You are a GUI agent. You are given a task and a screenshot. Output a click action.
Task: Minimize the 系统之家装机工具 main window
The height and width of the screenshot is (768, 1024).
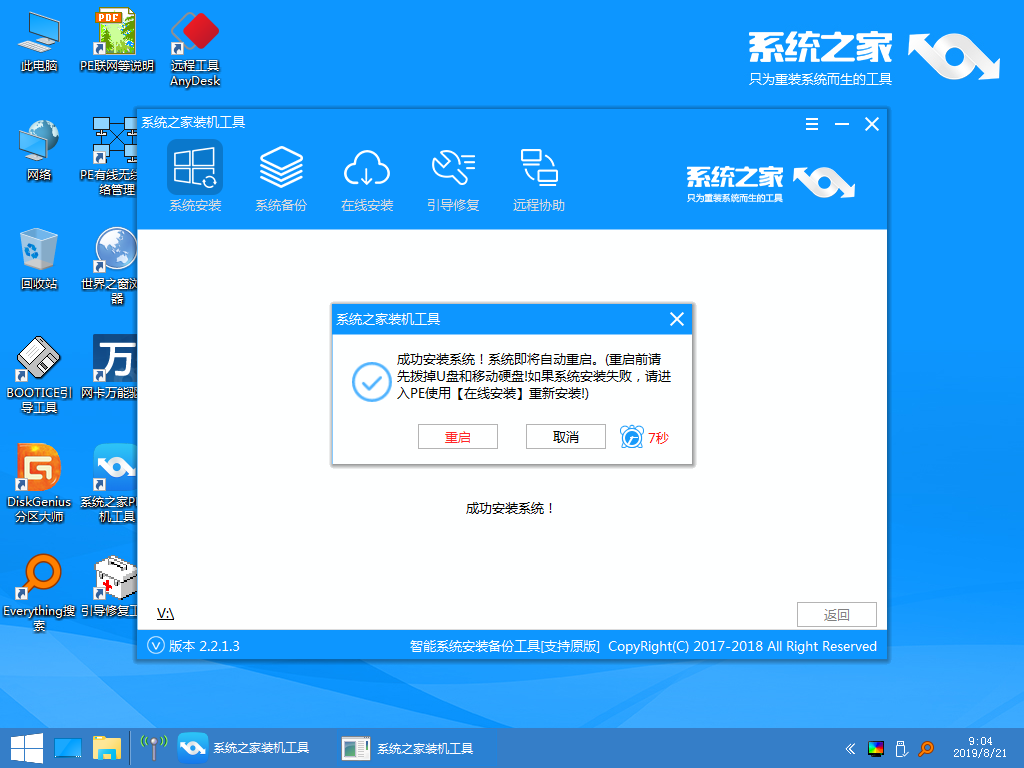[x=842, y=124]
